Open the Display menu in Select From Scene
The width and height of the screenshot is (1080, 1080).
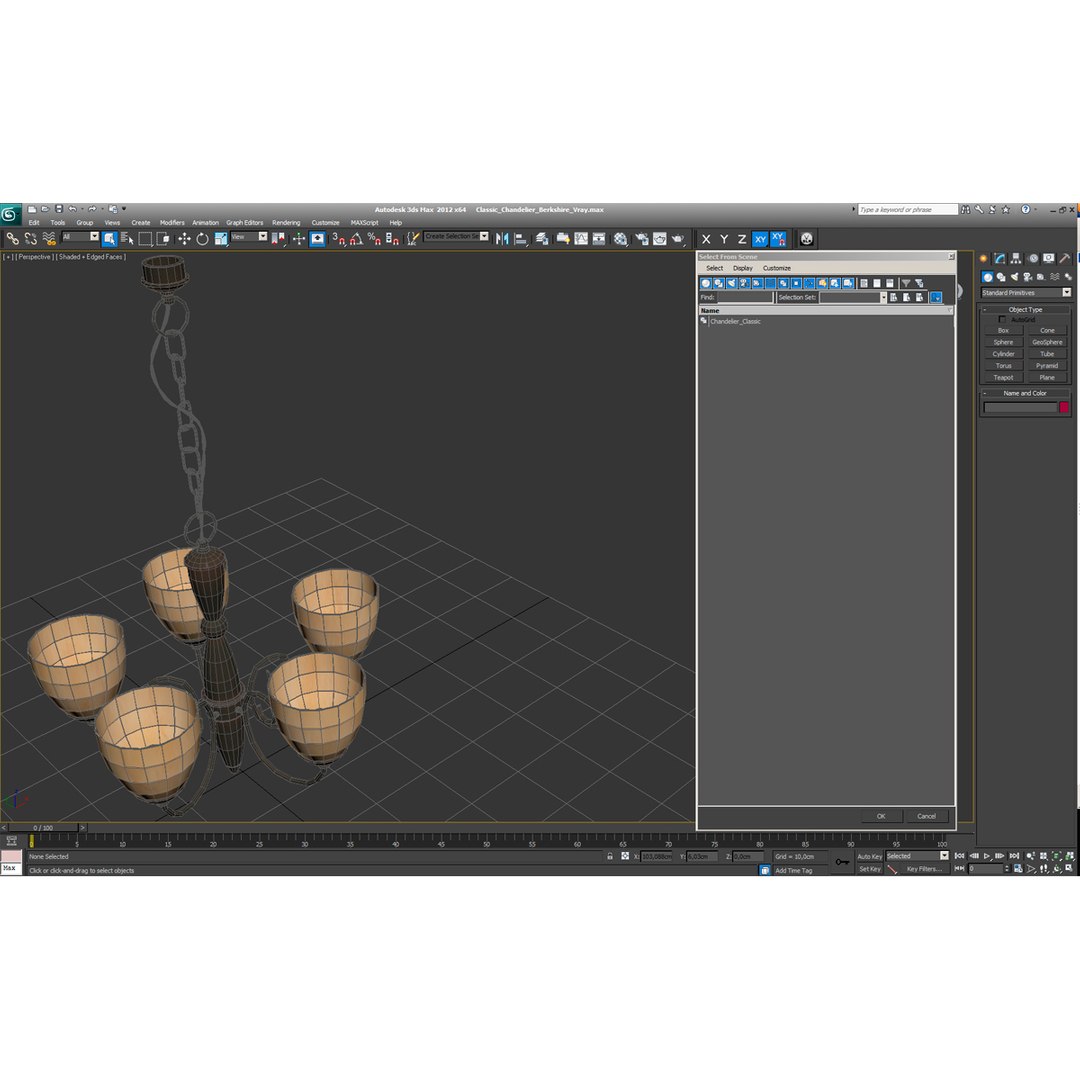click(742, 268)
